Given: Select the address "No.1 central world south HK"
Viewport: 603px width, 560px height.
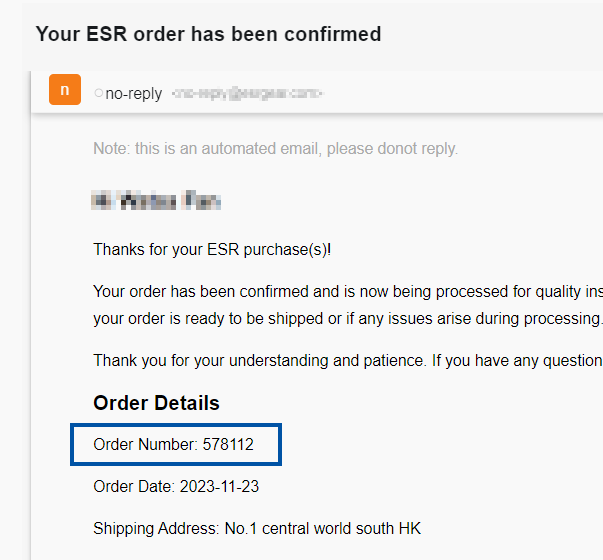Looking at the screenshot, I should 323,528.
